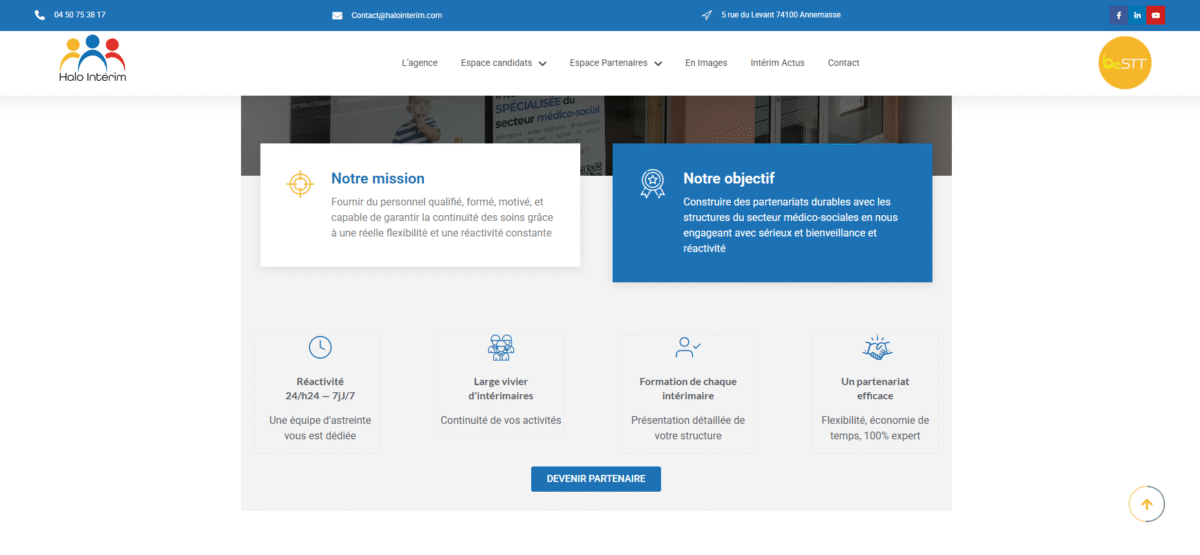Open Intérim Actus menu item

777,63
